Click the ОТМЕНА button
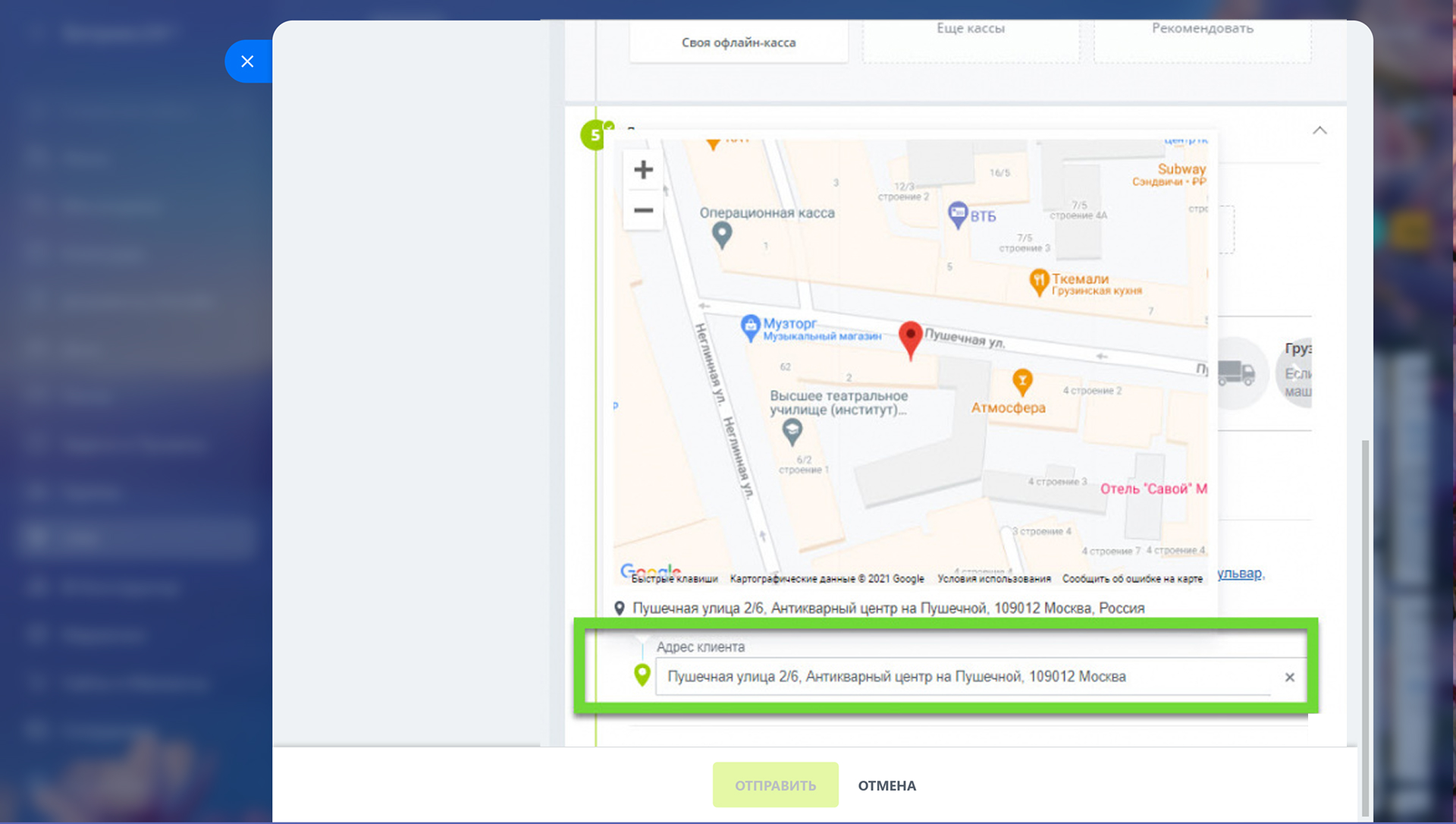This screenshot has width=1456, height=824. [886, 786]
